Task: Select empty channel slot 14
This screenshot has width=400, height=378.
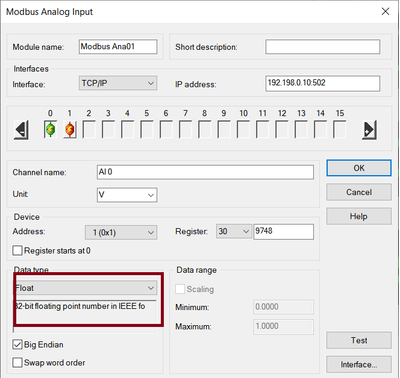Action: point(321,129)
